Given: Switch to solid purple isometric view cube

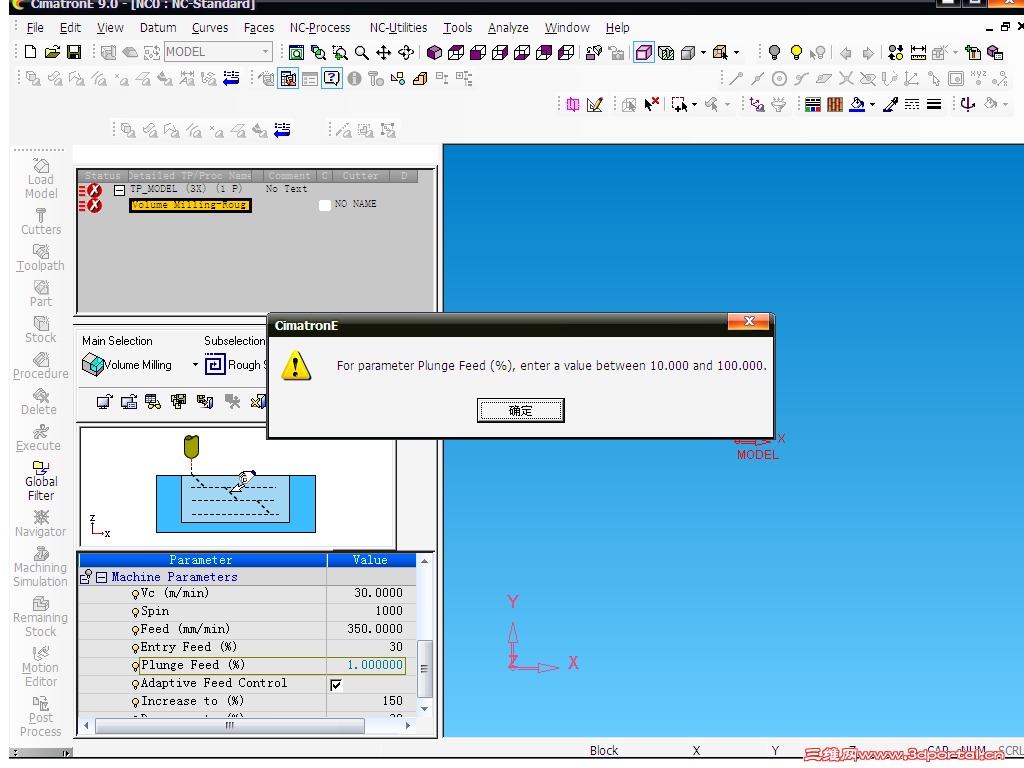Looking at the screenshot, I should tap(434, 53).
